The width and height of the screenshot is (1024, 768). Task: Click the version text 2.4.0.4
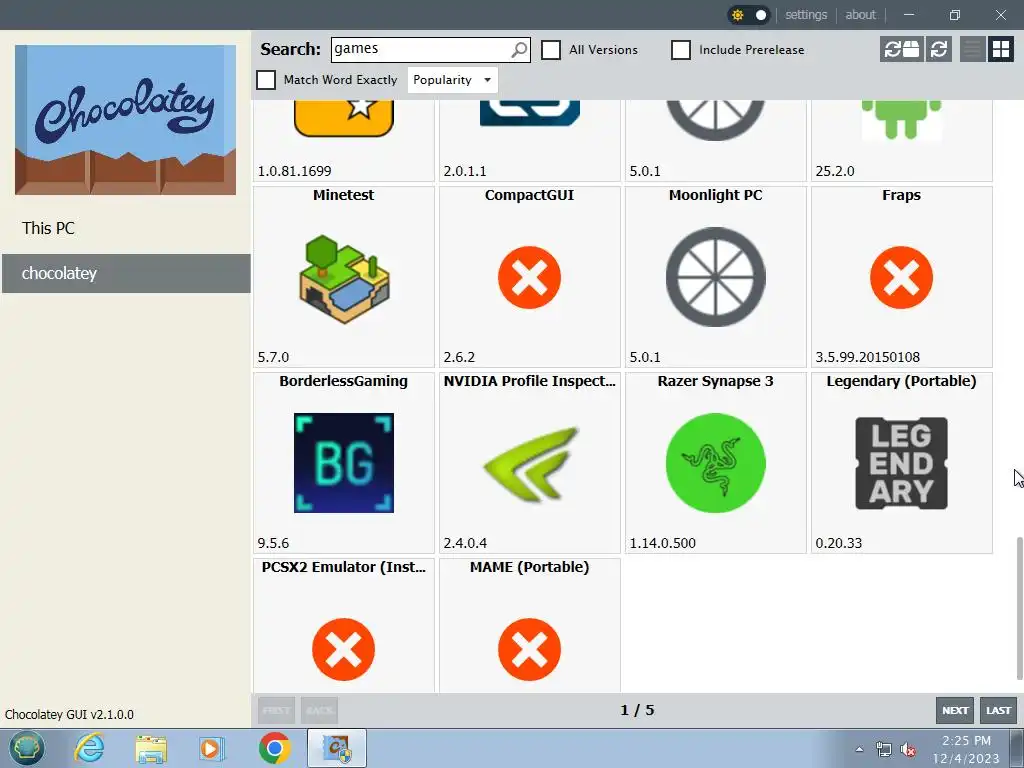[465, 543]
